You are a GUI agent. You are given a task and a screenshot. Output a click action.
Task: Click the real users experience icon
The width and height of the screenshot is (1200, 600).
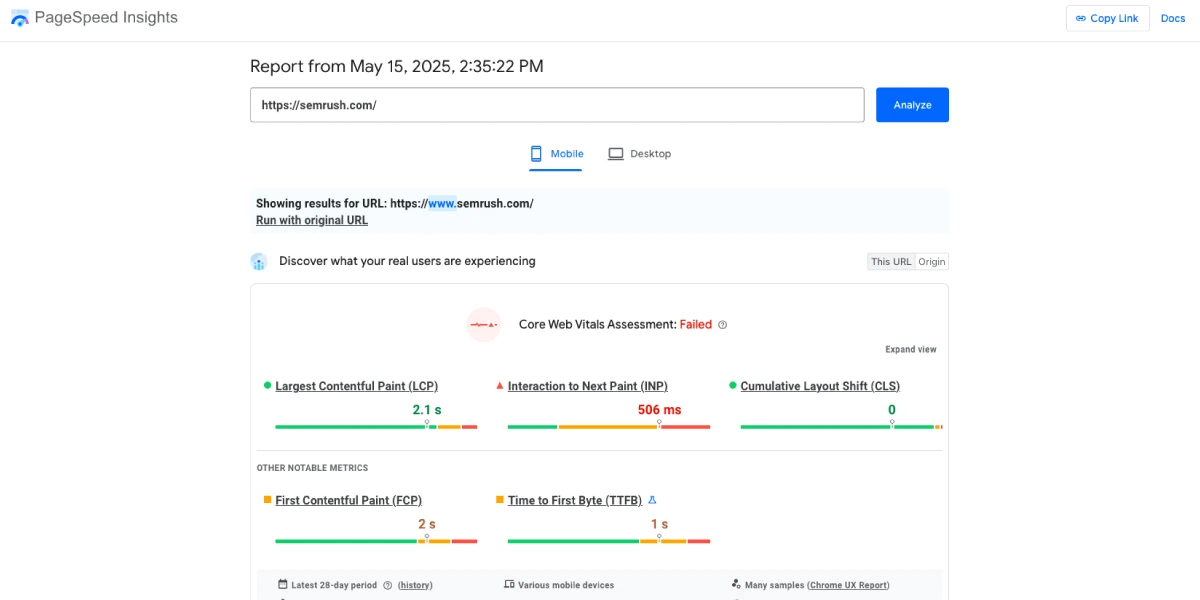(x=259, y=262)
